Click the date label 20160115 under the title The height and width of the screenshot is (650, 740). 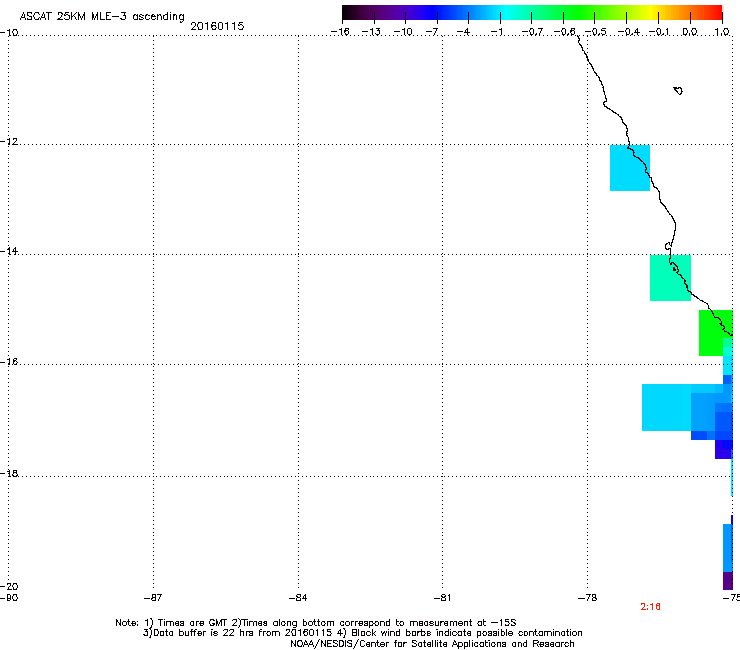click(x=217, y=26)
